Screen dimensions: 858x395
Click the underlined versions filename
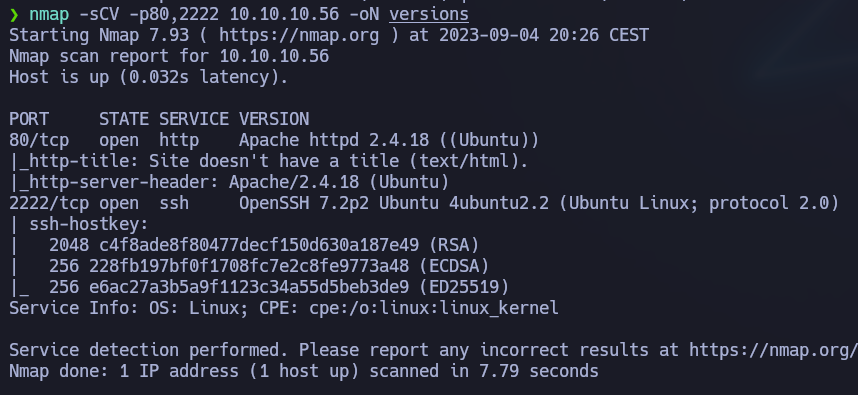click(429, 15)
